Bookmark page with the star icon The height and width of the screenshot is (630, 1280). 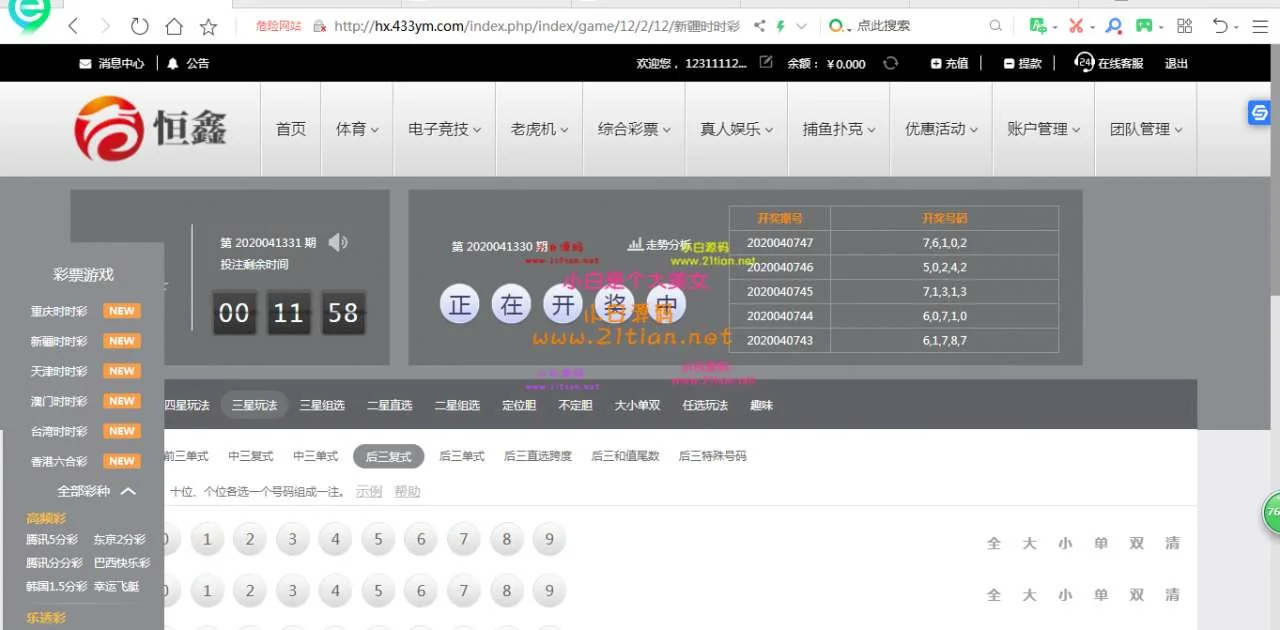[x=208, y=26]
